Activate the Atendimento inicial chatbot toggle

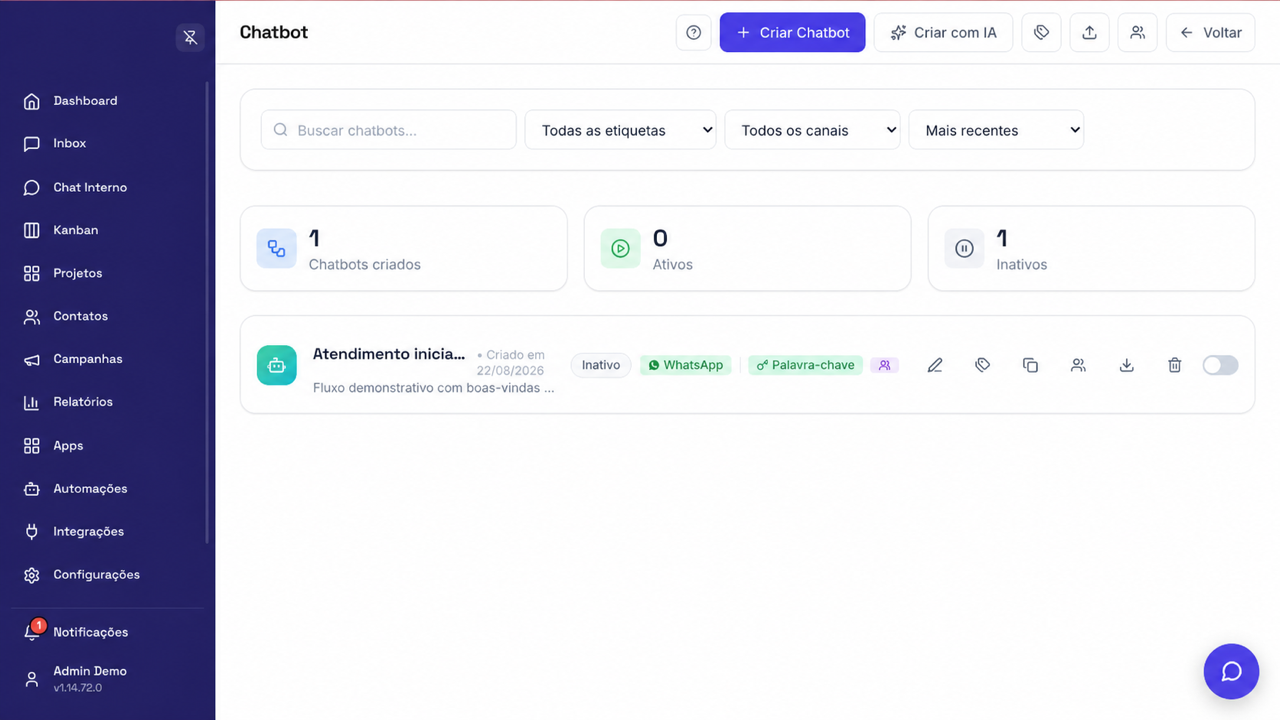pos(1220,365)
